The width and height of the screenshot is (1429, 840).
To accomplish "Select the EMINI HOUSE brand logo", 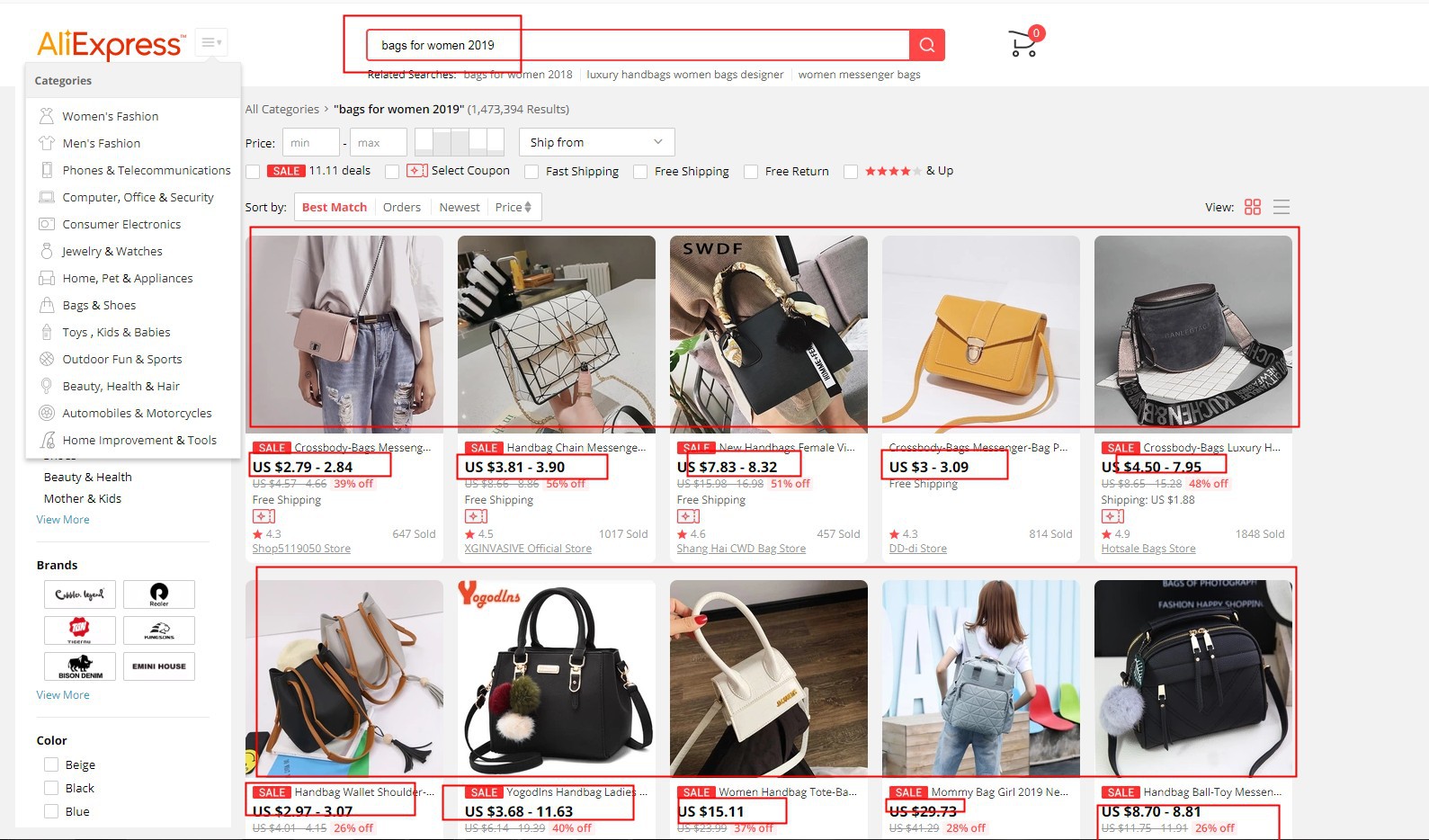I will click(x=159, y=666).
